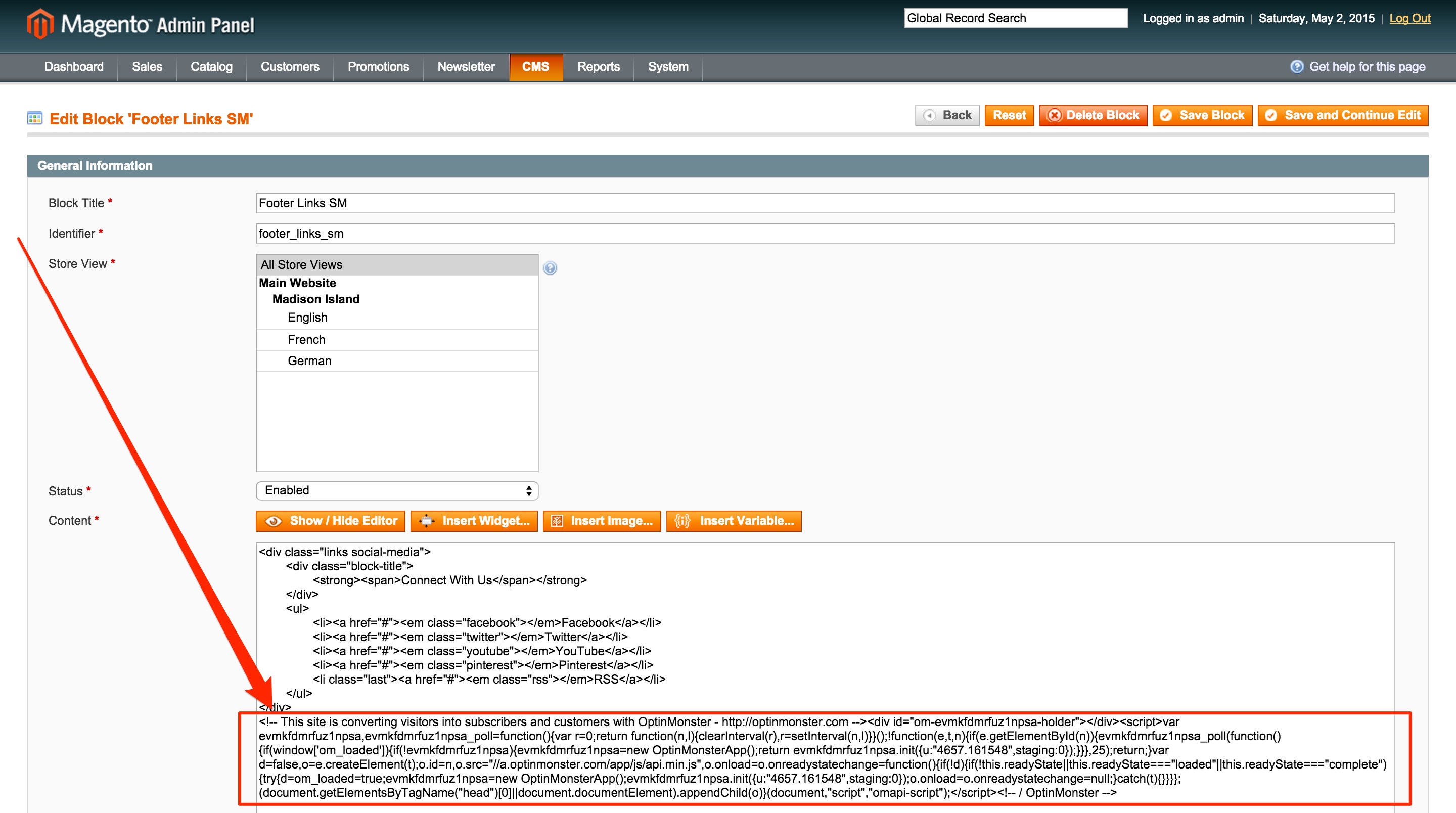Click the image icon on Insert Image button
Image resolution: width=1456 pixels, height=813 pixels.
(x=557, y=521)
